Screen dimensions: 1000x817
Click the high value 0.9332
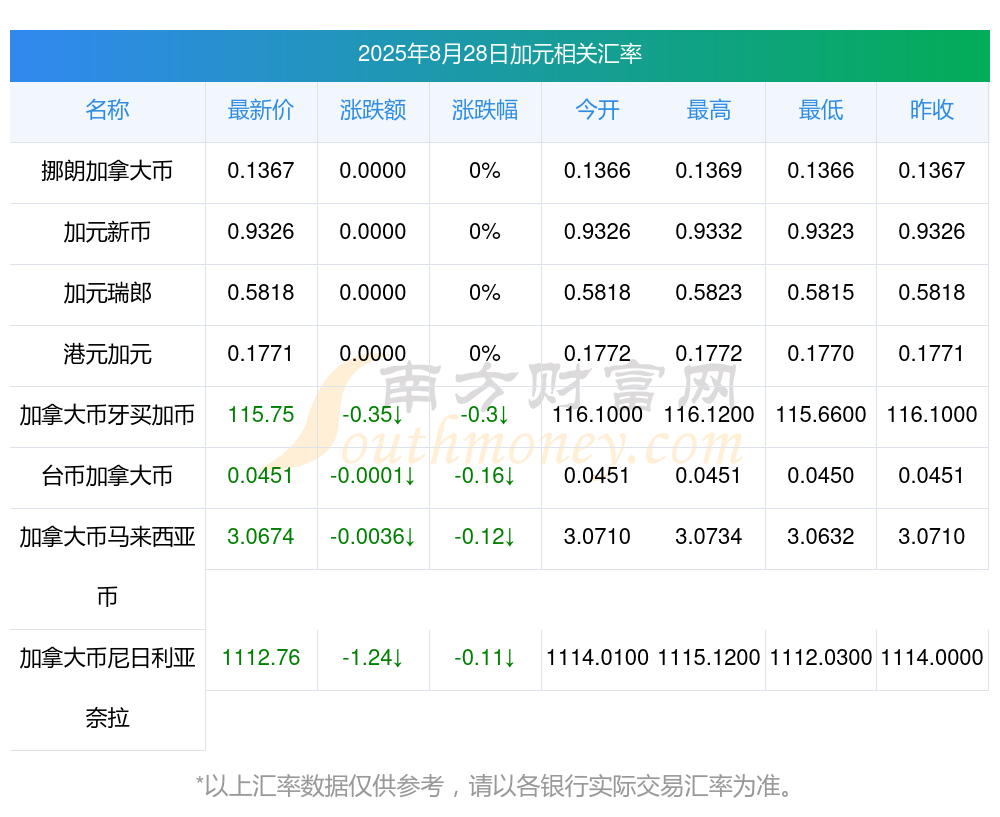pos(709,232)
